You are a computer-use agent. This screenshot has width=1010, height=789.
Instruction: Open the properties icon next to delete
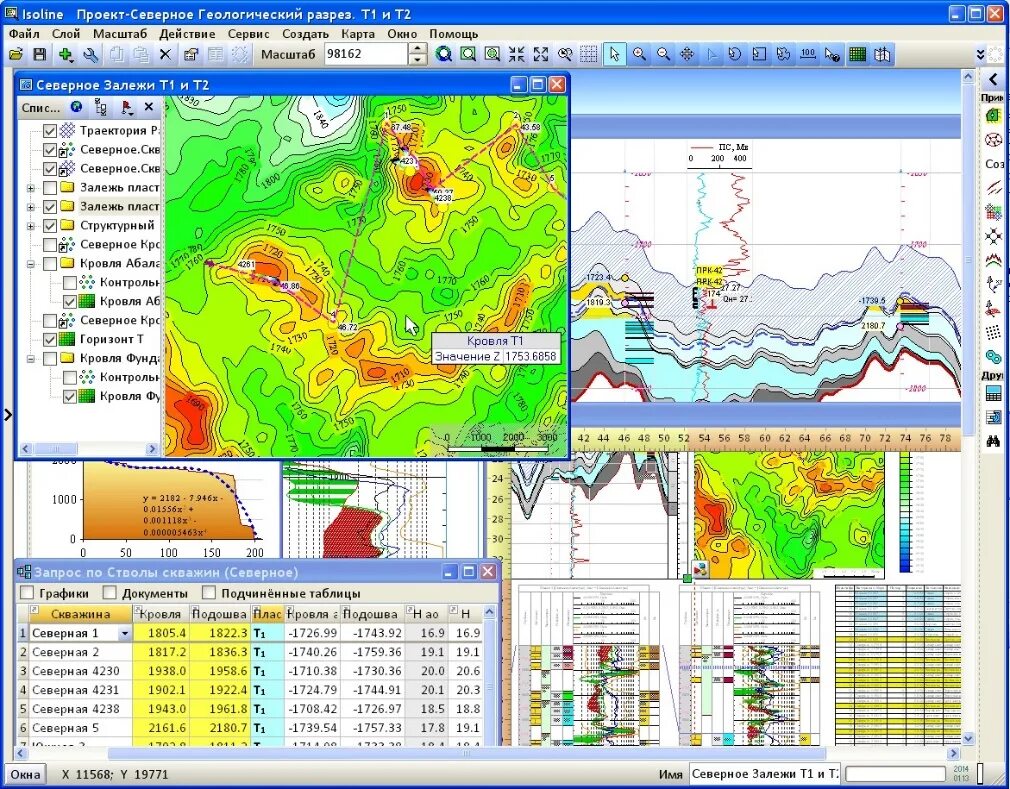[x=191, y=55]
